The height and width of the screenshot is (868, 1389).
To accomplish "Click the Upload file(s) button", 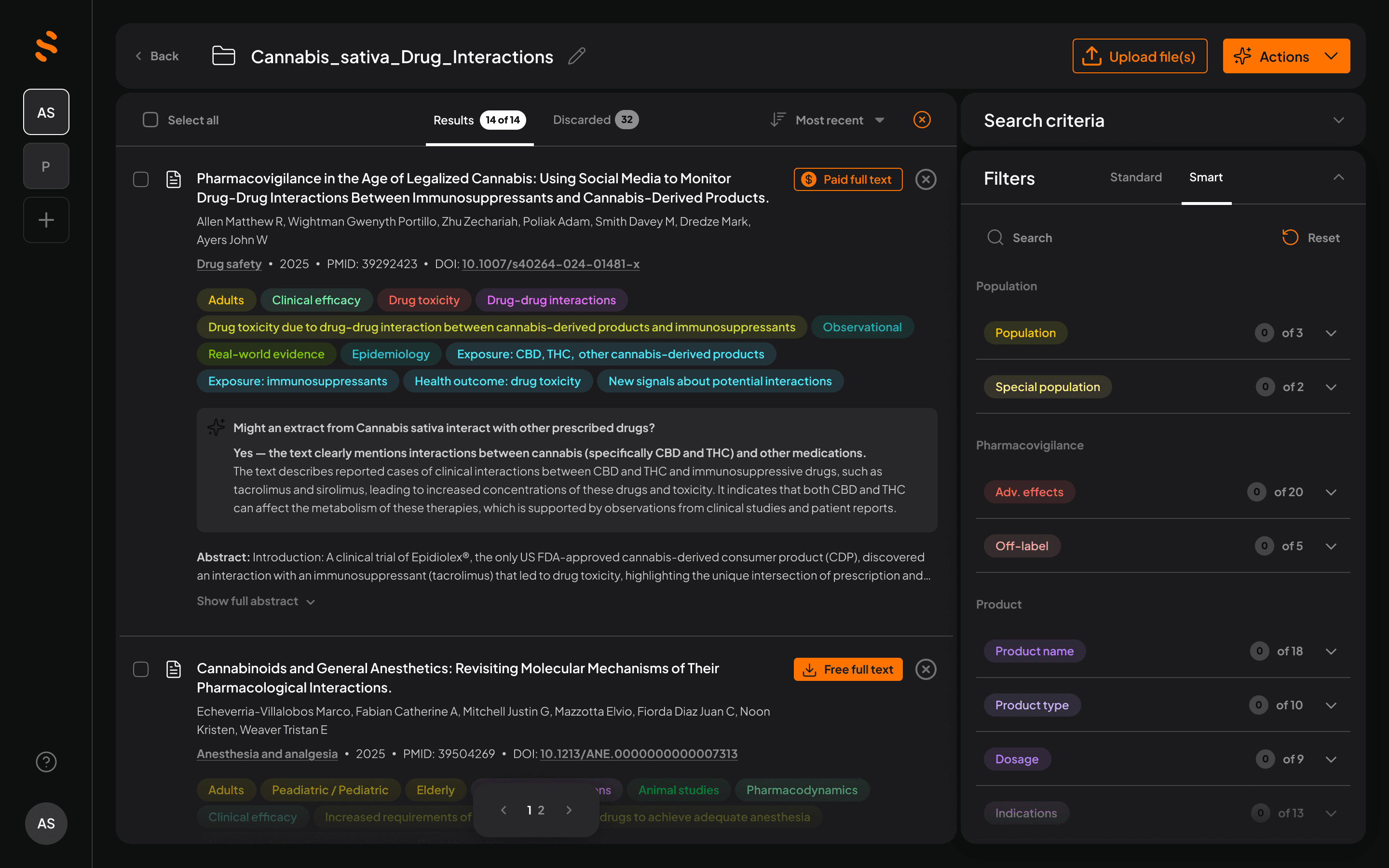I will (1139, 56).
